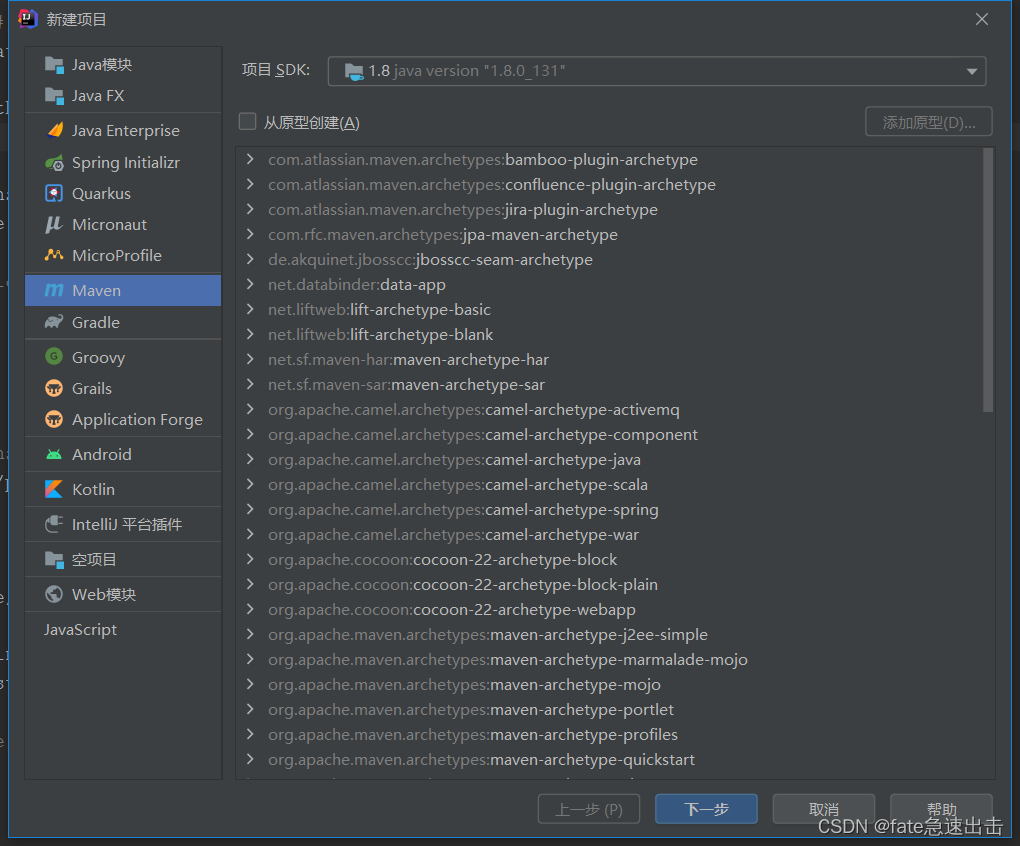Expand jbosscc-seam-archetype node

[x=250, y=259]
